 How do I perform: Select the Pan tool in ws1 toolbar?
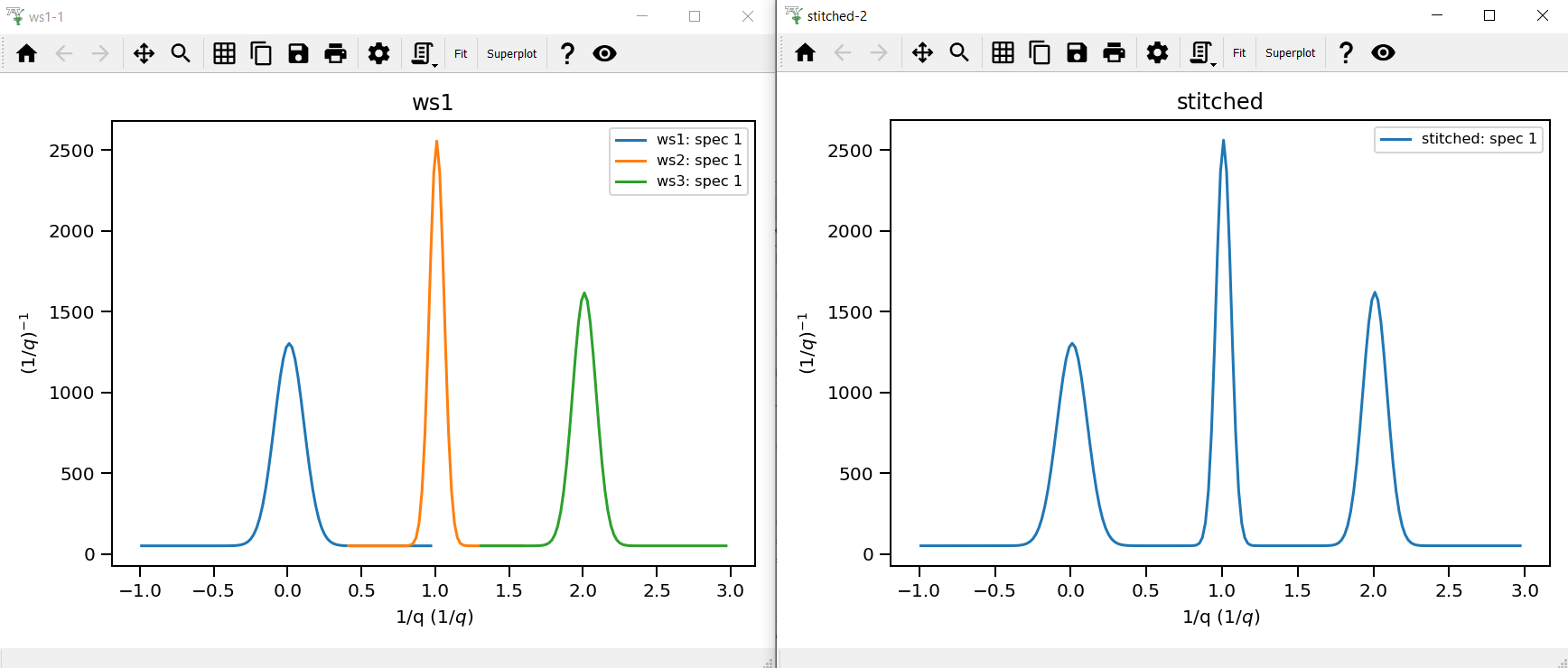point(144,54)
